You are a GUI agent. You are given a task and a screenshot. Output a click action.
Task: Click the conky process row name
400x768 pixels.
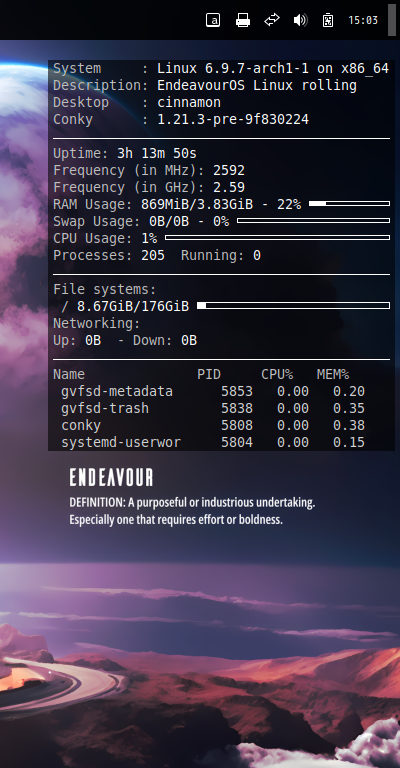pyautogui.click(x=81, y=426)
